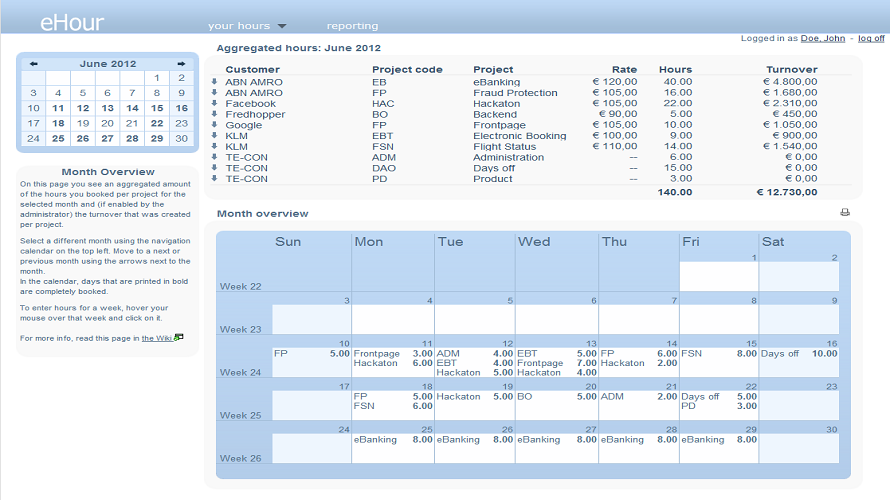Select June 11 in the small calendar
The image size is (890, 500).
[x=58, y=108]
